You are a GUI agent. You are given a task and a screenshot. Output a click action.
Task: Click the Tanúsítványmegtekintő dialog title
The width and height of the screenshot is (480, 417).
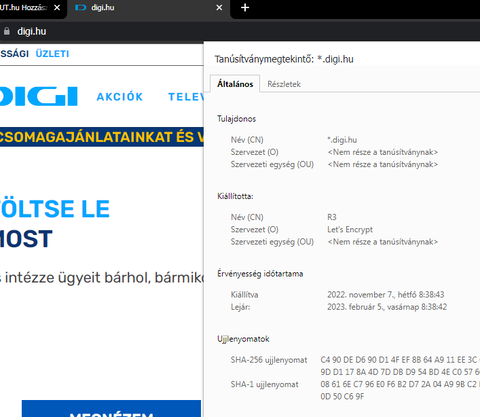tap(284, 59)
